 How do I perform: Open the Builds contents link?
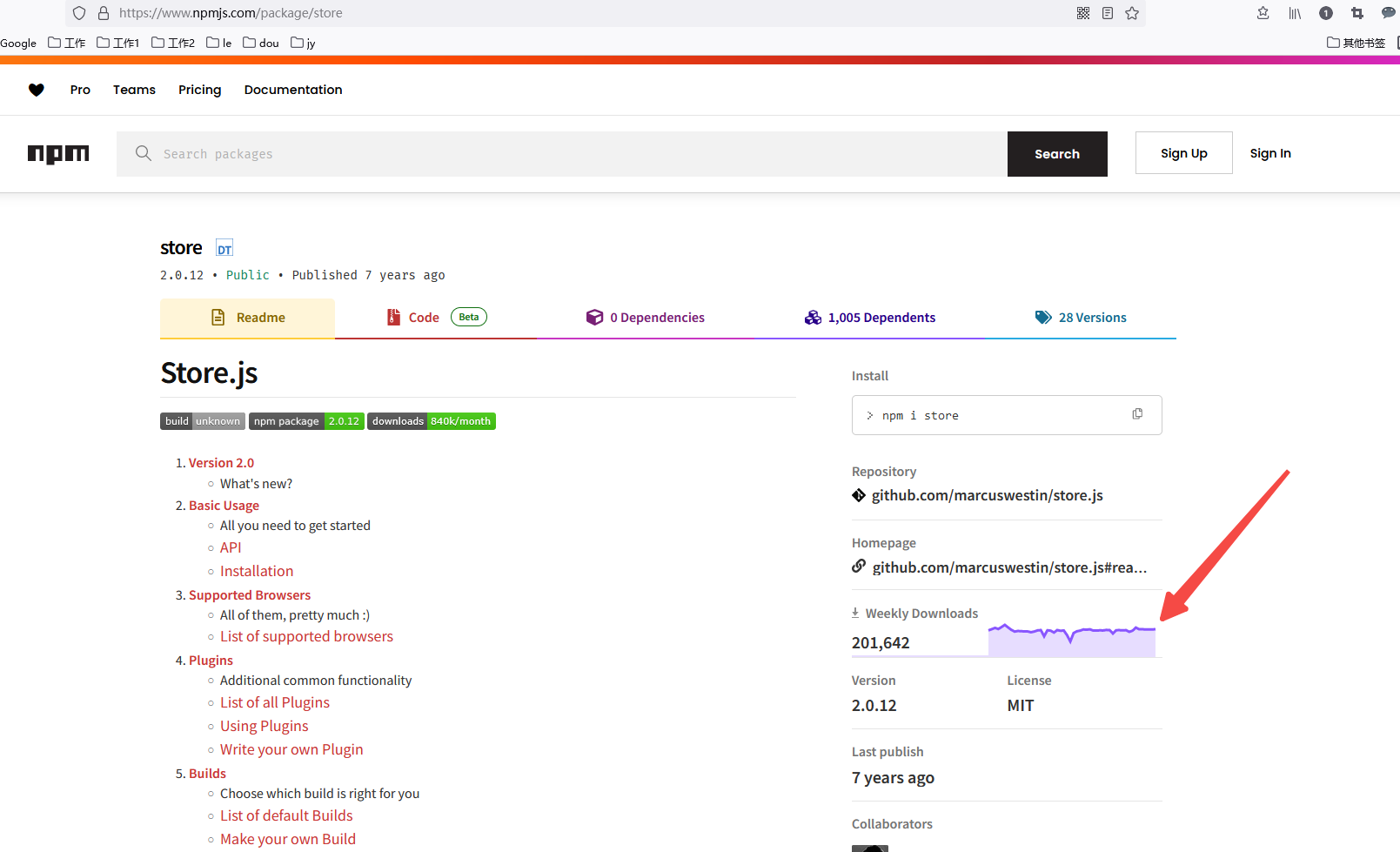(207, 774)
